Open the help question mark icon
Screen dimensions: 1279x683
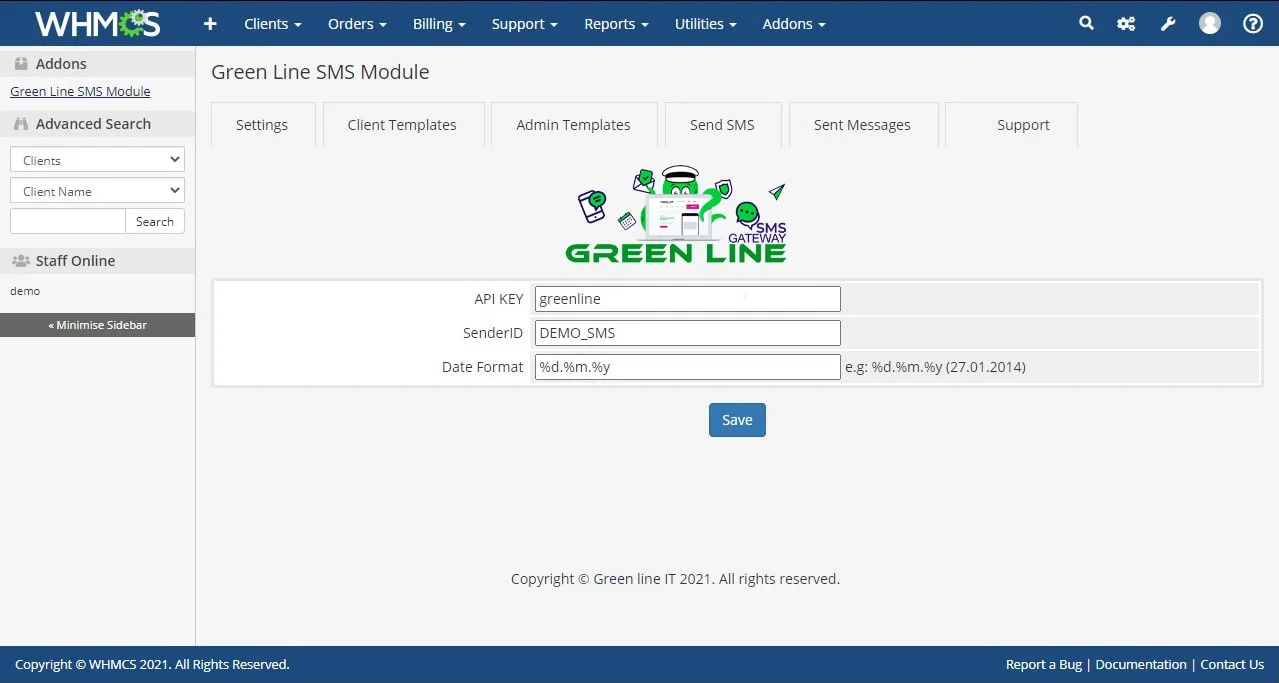[x=1252, y=24]
